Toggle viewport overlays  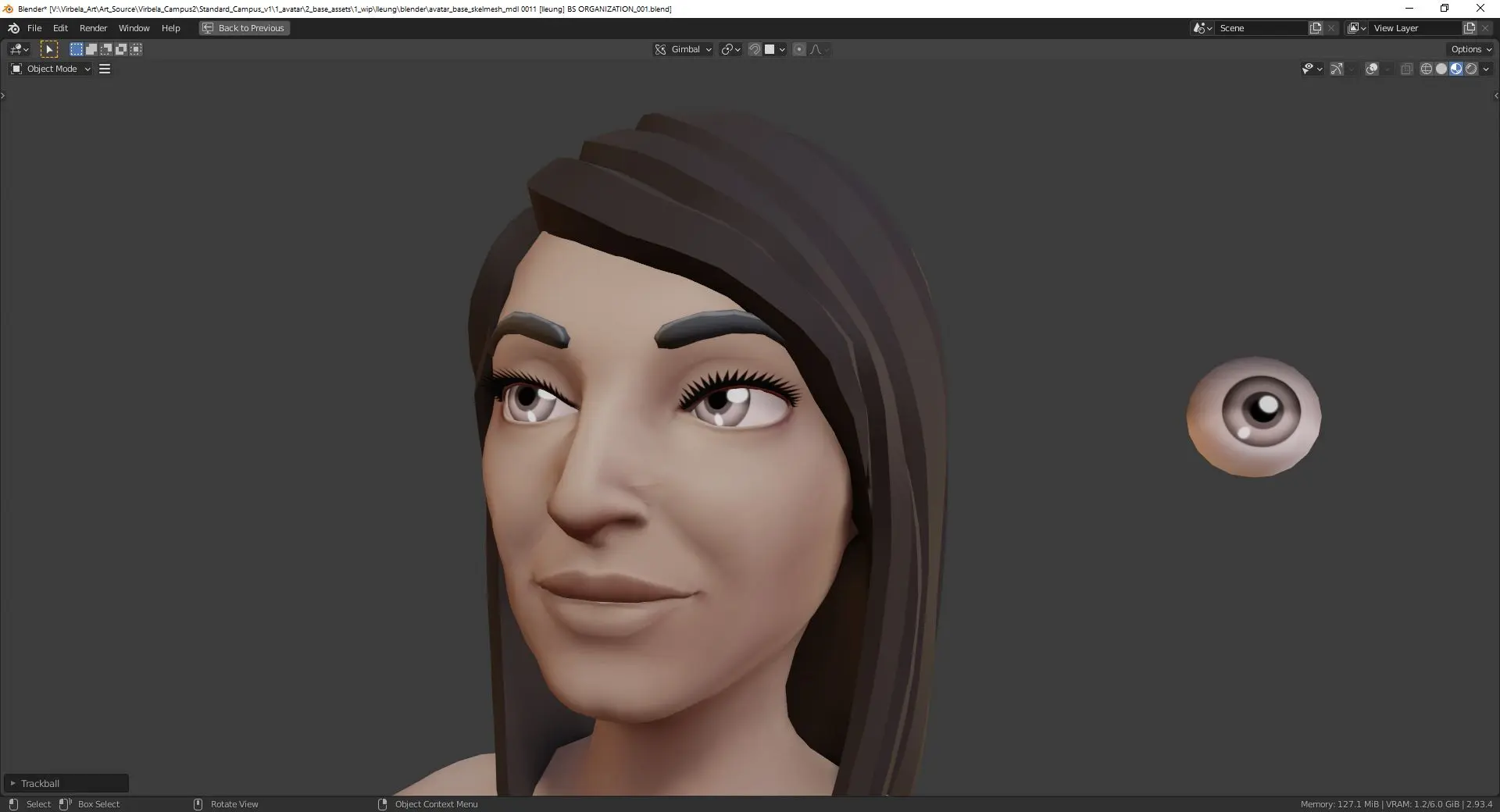click(1372, 69)
